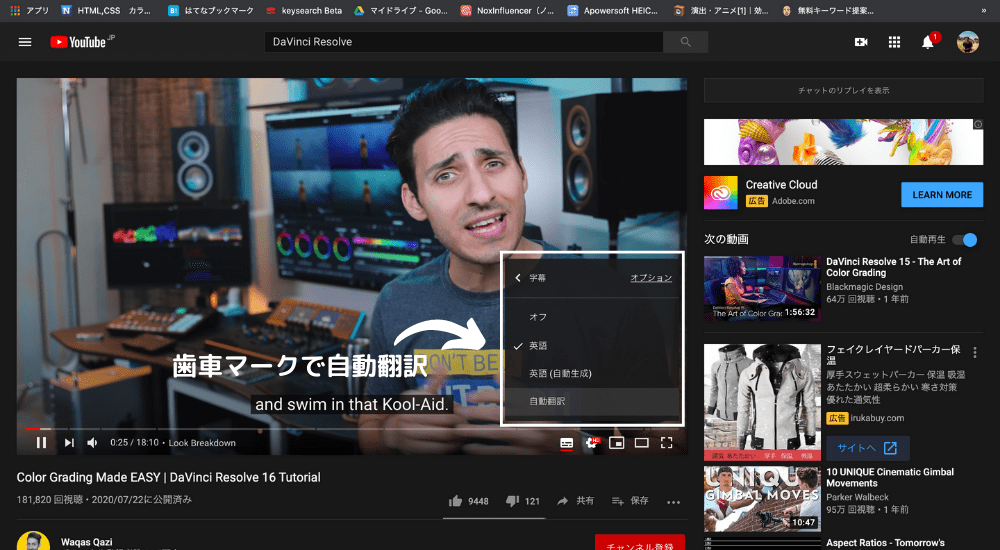
Task: Open the Waqas Qazi channel name
Action: 87,542
